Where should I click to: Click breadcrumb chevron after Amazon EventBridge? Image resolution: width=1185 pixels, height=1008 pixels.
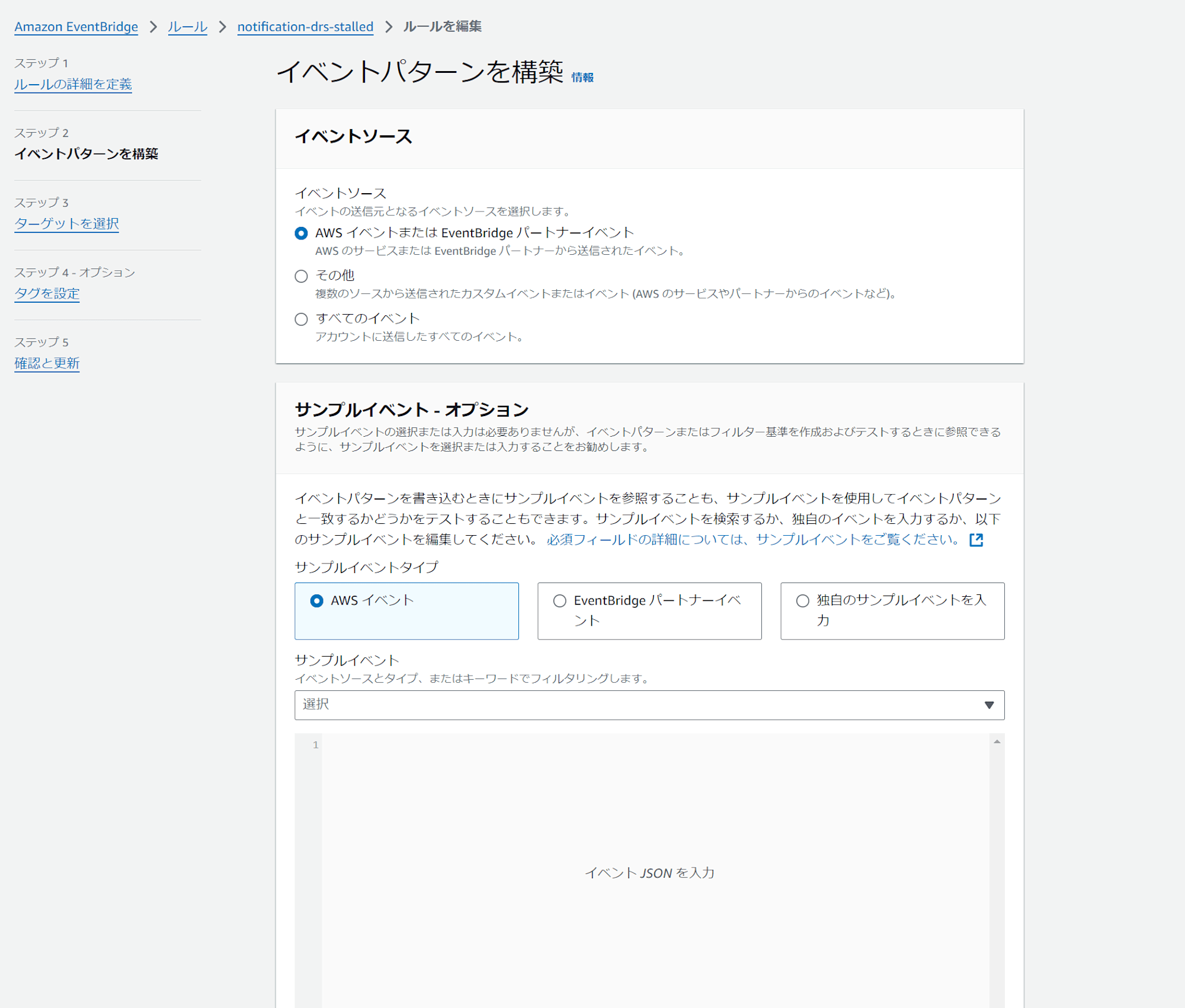coord(153,27)
